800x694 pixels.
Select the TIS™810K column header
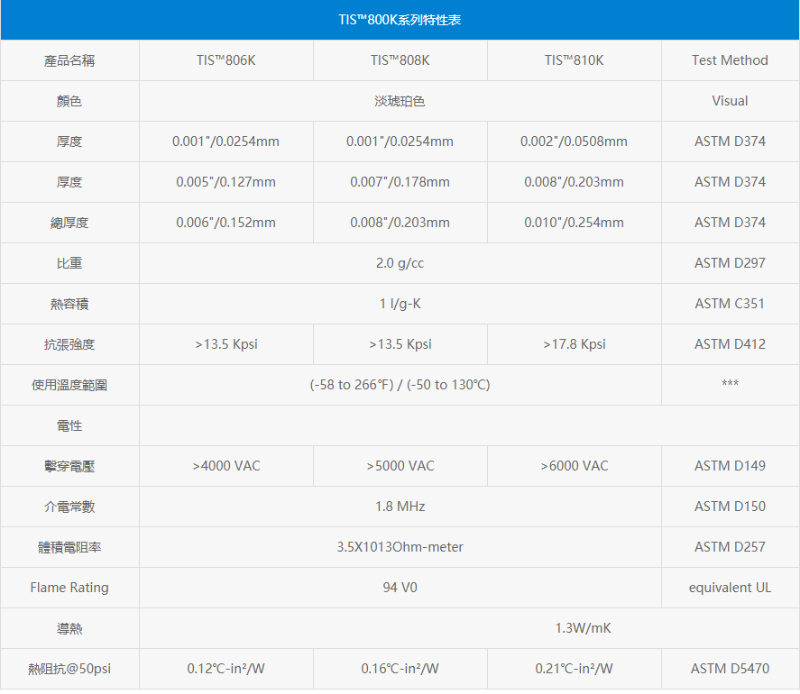[x=573, y=60]
